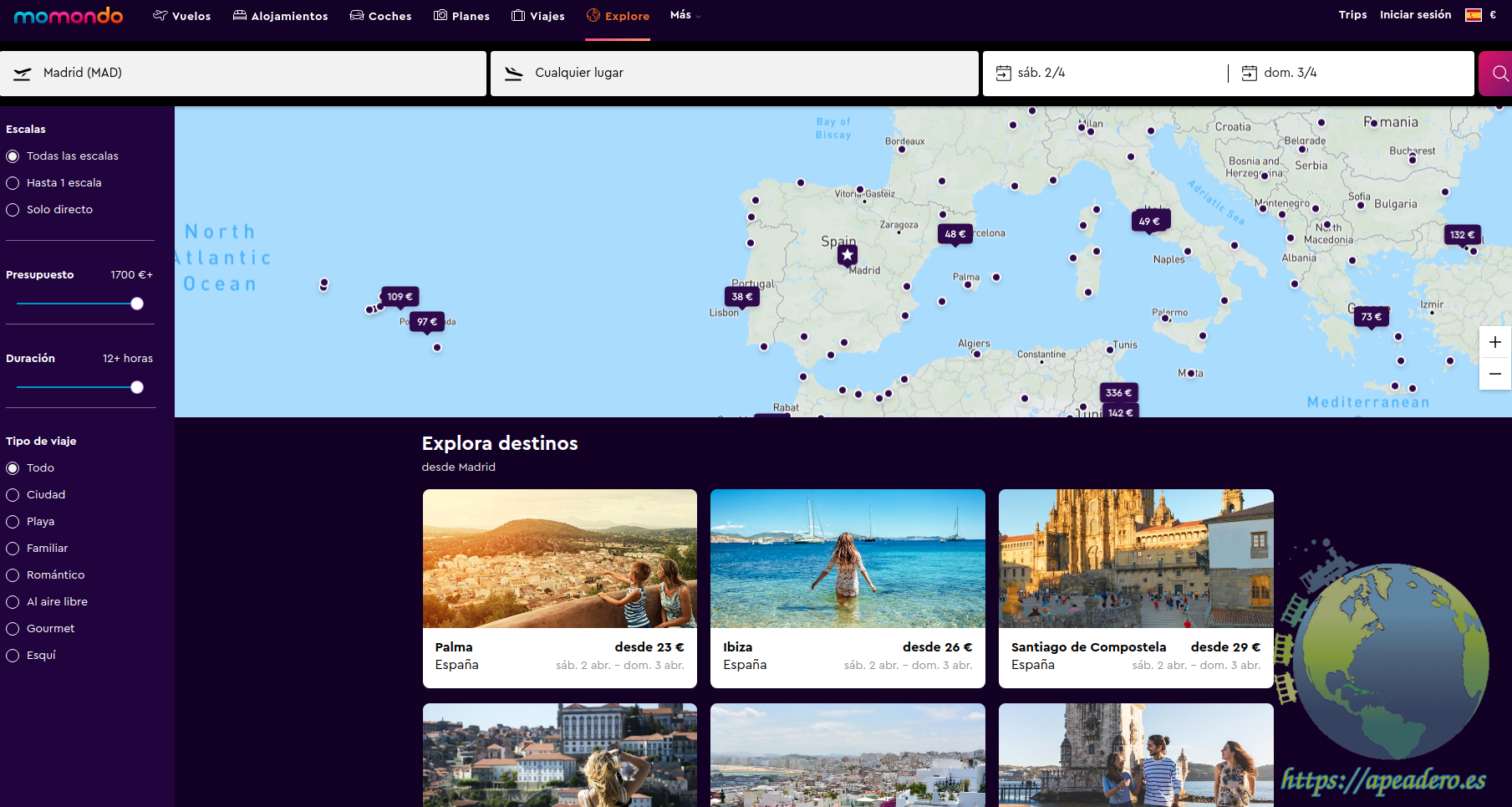This screenshot has width=1512, height=807.
Task: Click the momondo logo
Action: point(69,16)
